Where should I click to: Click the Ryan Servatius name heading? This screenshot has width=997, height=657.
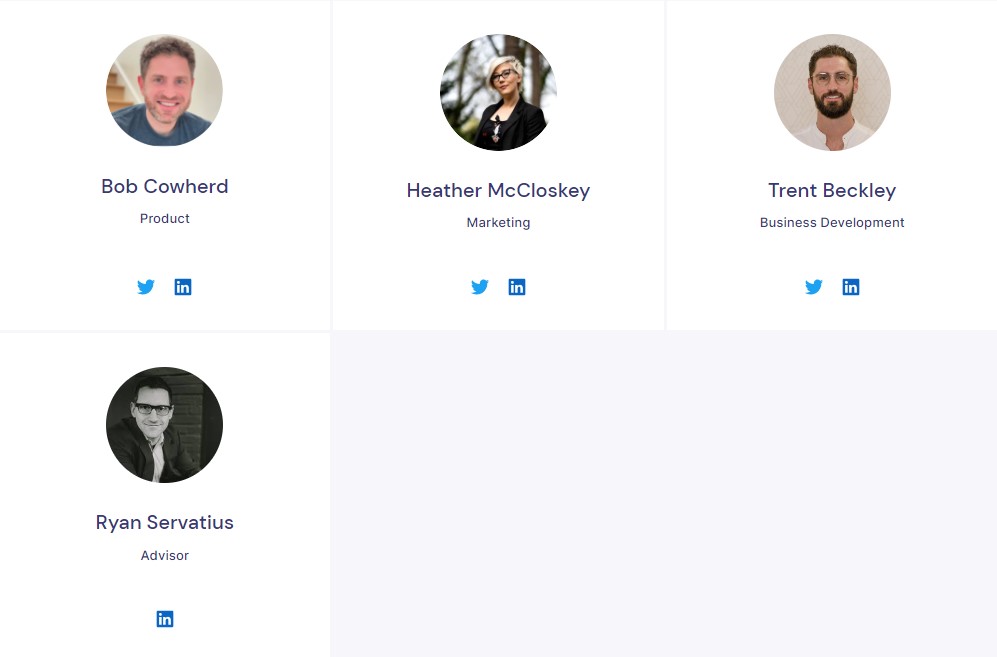coord(165,522)
